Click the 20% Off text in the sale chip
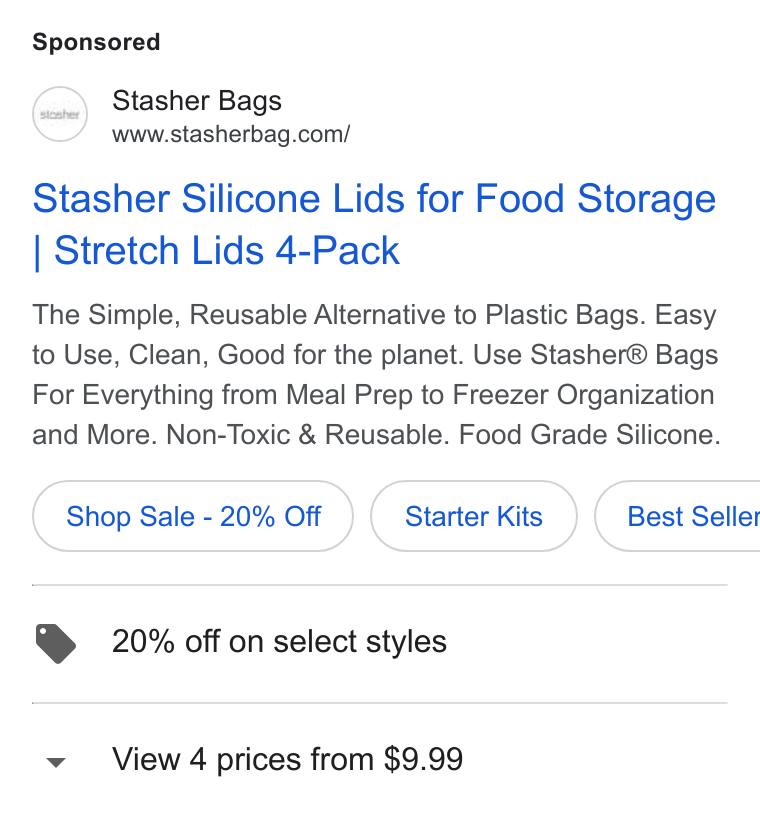The image size is (760, 820). pos(270,516)
